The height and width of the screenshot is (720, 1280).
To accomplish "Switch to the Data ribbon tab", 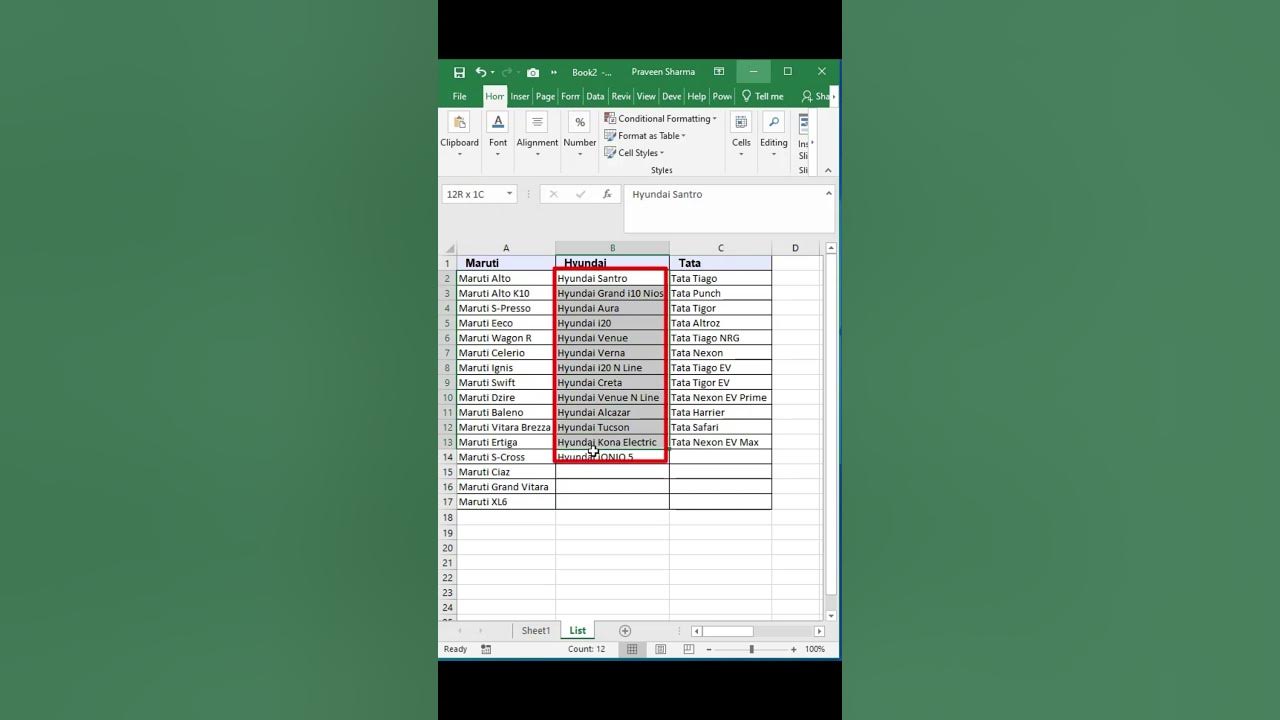I will [x=595, y=96].
